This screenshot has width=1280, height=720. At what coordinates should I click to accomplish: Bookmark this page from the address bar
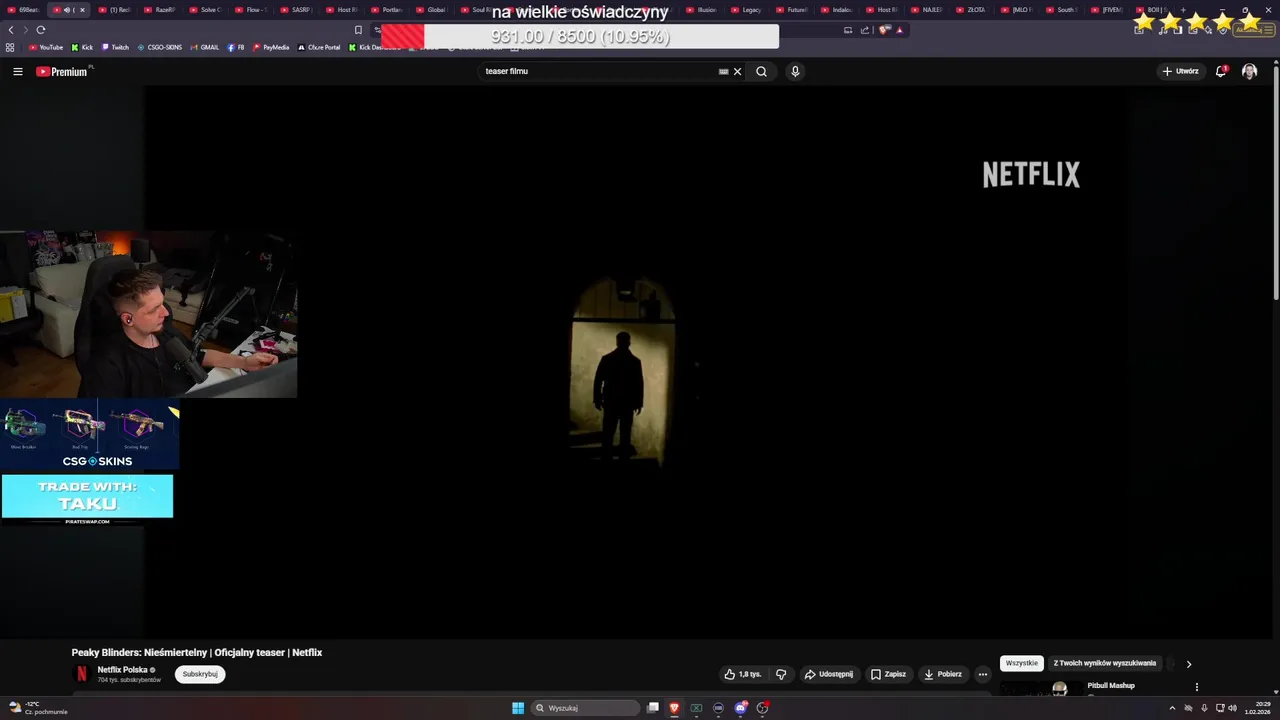[358, 30]
